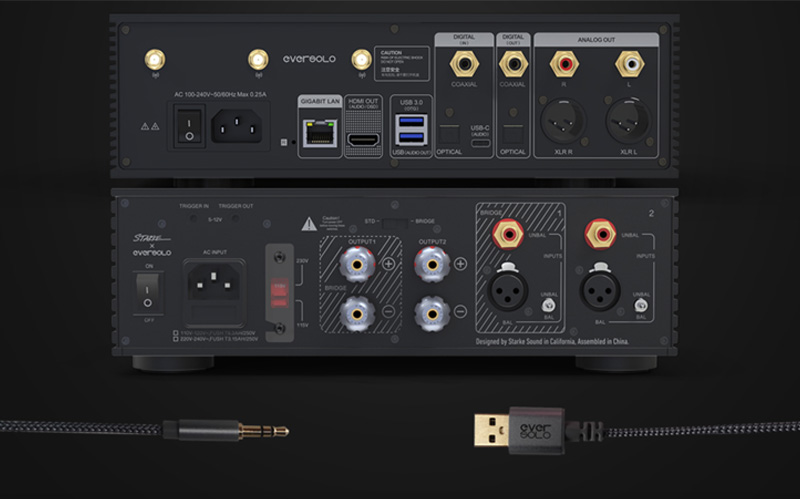This screenshot has width=800, height=500.
Task: Click channel 1 balanced XLR input
Action: (x=508, y=288)
